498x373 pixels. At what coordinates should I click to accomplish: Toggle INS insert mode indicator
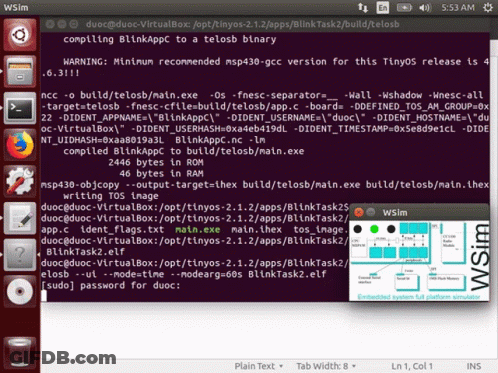pos(474,366)
